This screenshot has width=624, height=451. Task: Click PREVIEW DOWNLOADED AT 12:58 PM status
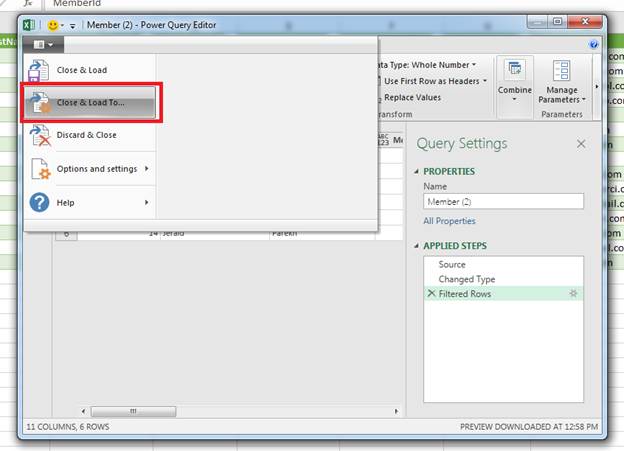(529, 427)
